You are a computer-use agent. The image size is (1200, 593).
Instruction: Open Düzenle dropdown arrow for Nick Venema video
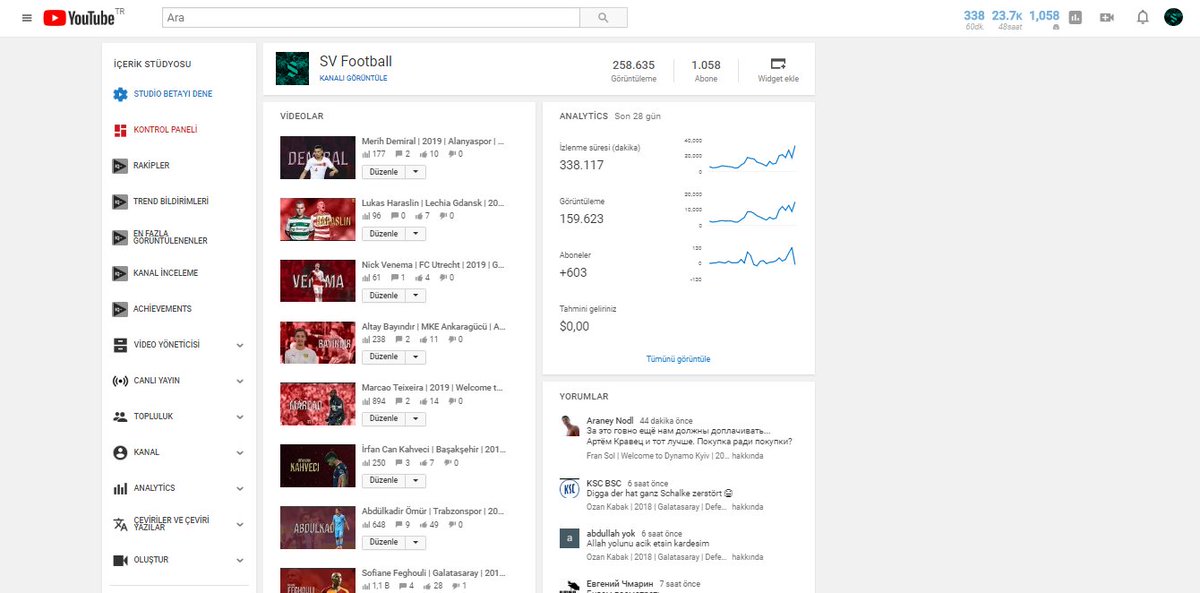click(x=415, y=296)
